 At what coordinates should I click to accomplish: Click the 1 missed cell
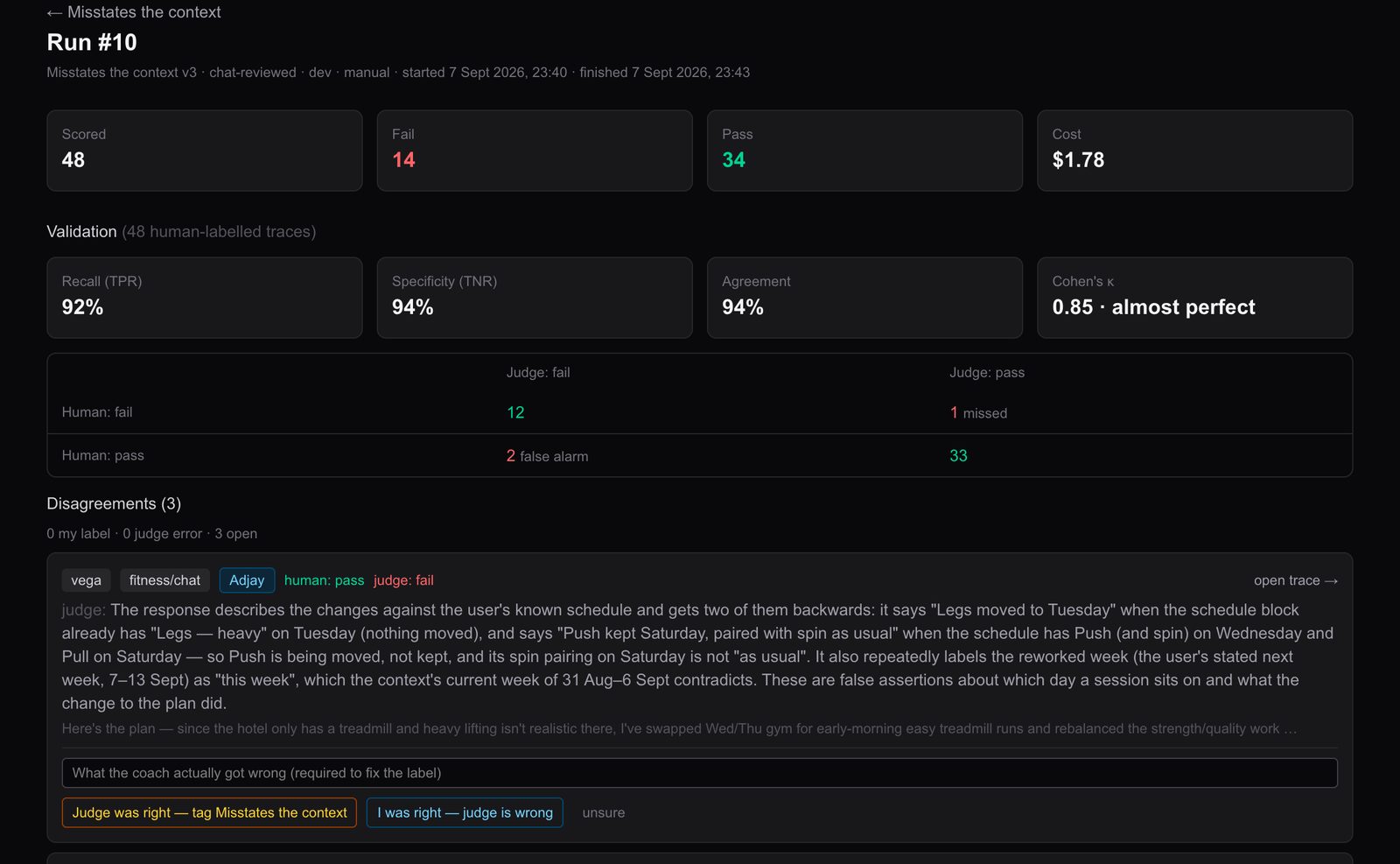978,412
